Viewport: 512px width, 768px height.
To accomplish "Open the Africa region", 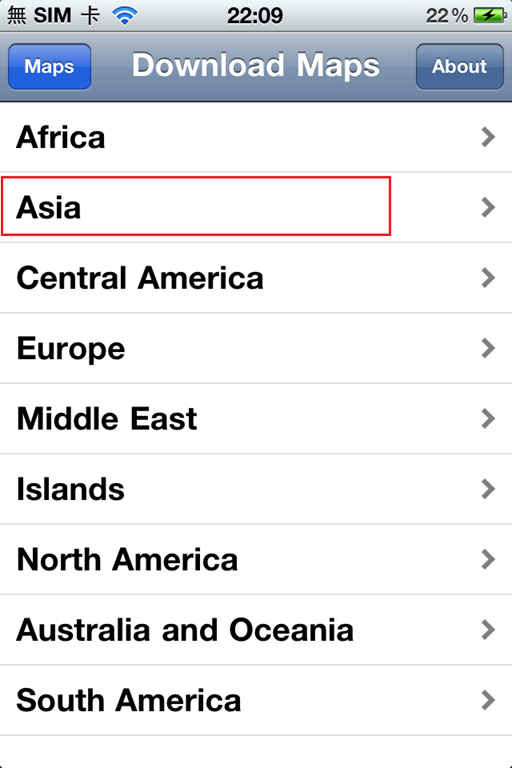I will (x=256, y=137).
